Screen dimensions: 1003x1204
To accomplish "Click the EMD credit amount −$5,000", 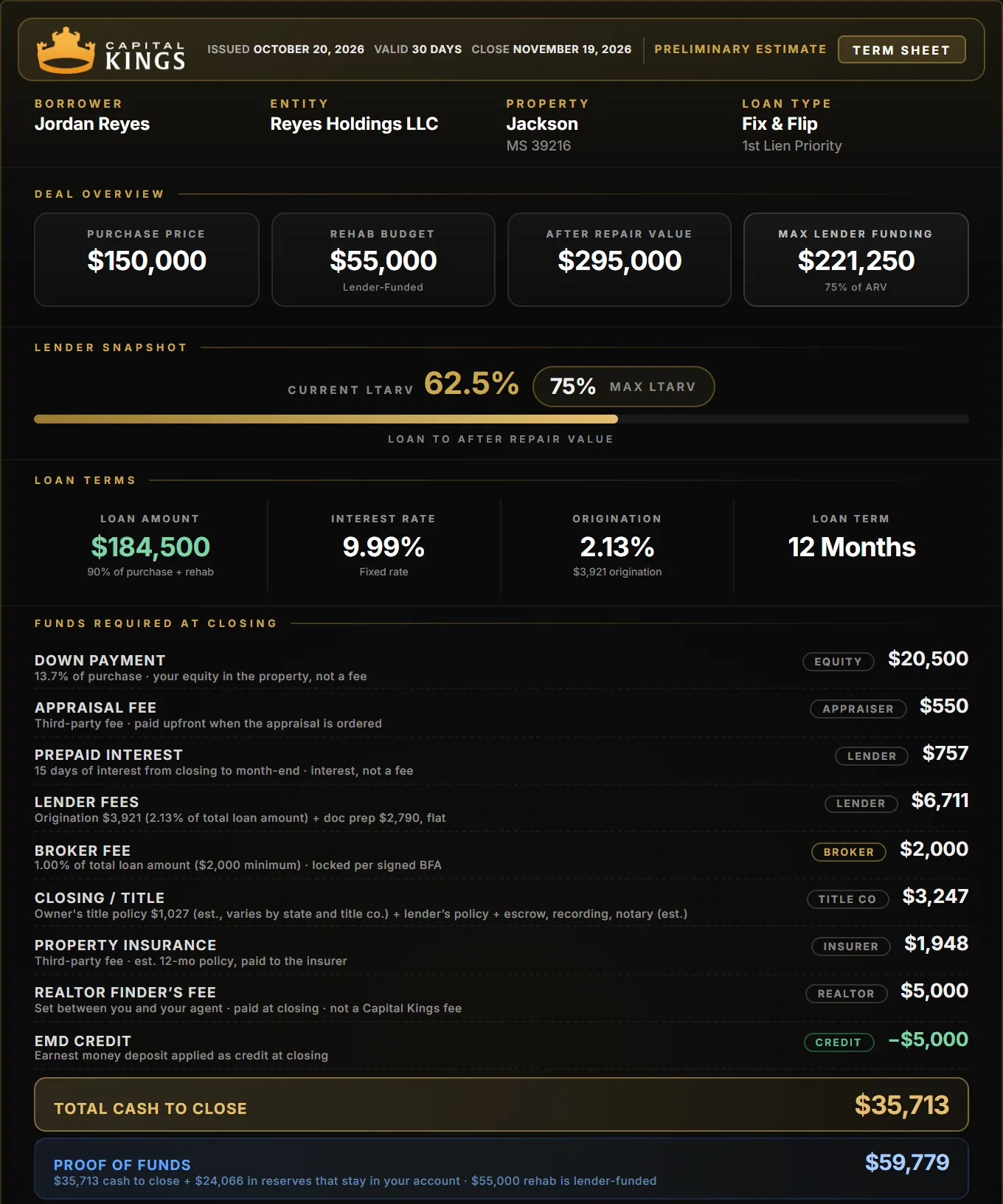I will 929,1039.
